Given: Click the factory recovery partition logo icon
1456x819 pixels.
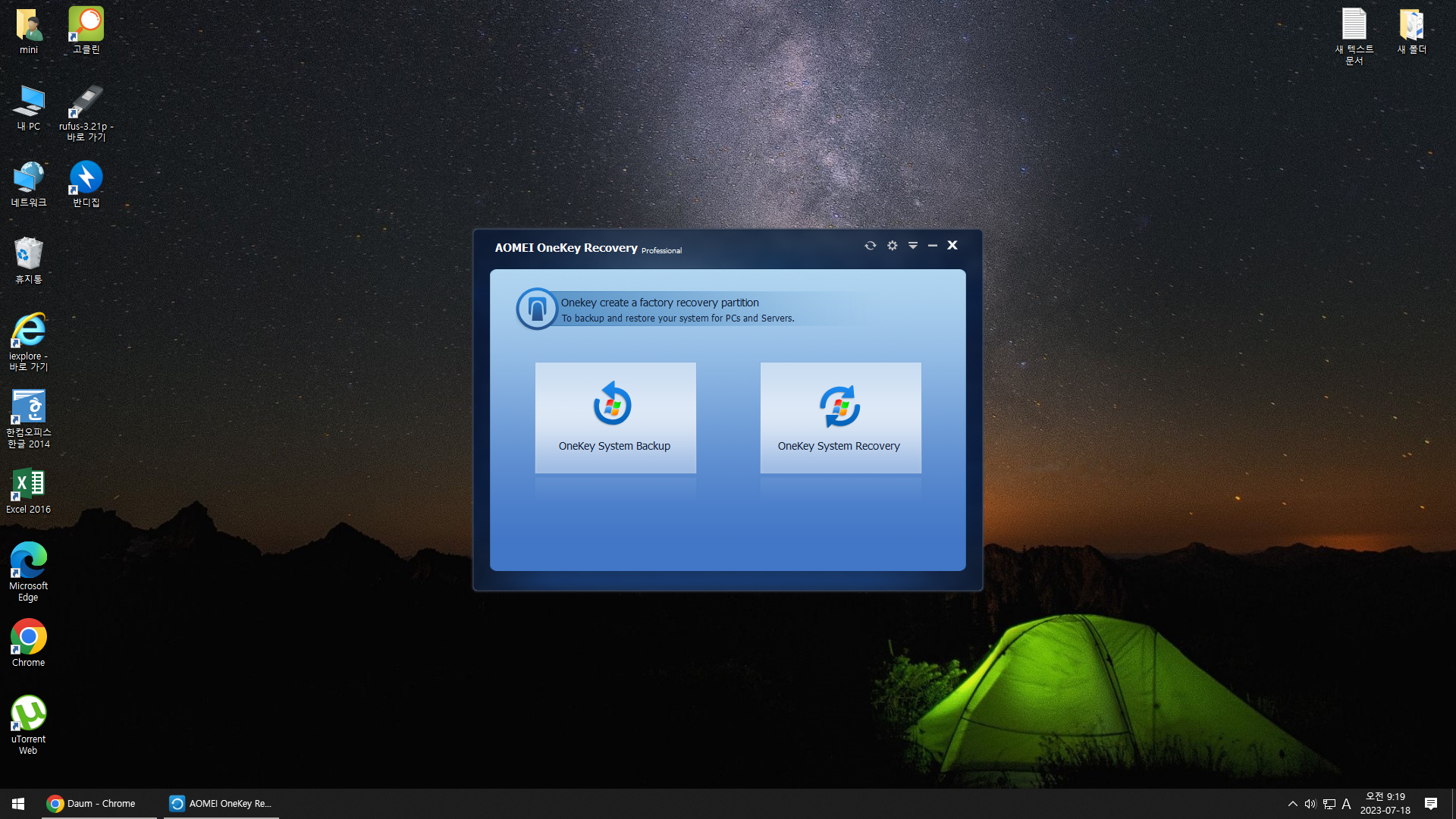Looking at the screenshot, I should pyautogui.click(x=537, y=309).
